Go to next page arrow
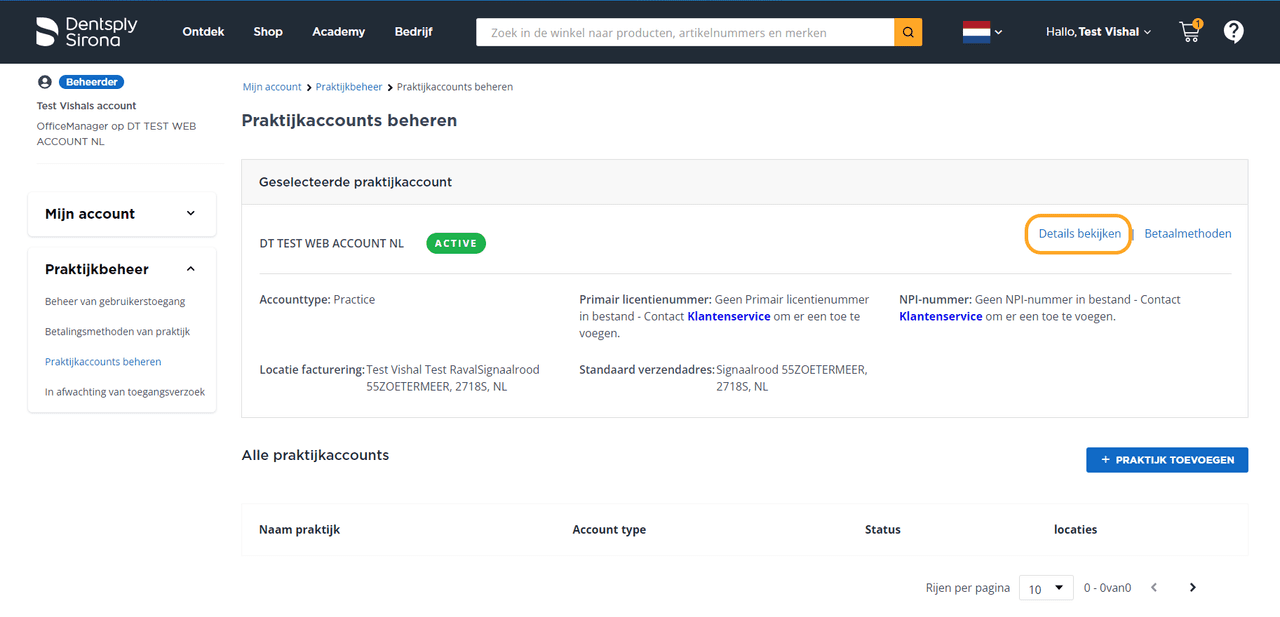Image resolution: width=1280 pixels, height=617 pixels. (x=1192, y=588)
